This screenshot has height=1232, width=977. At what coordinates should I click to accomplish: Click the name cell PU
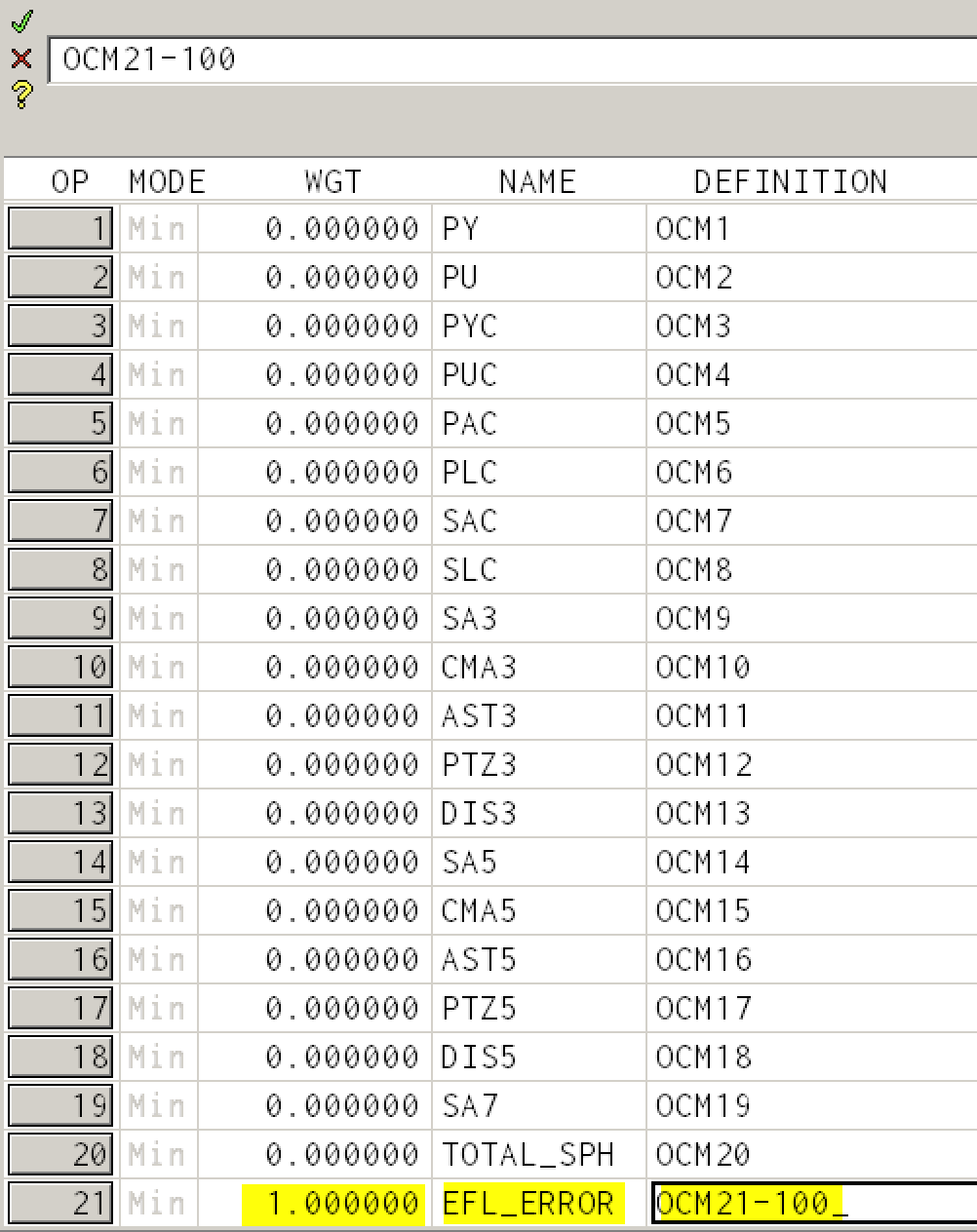pyautogui.click(x=539, y=277)
